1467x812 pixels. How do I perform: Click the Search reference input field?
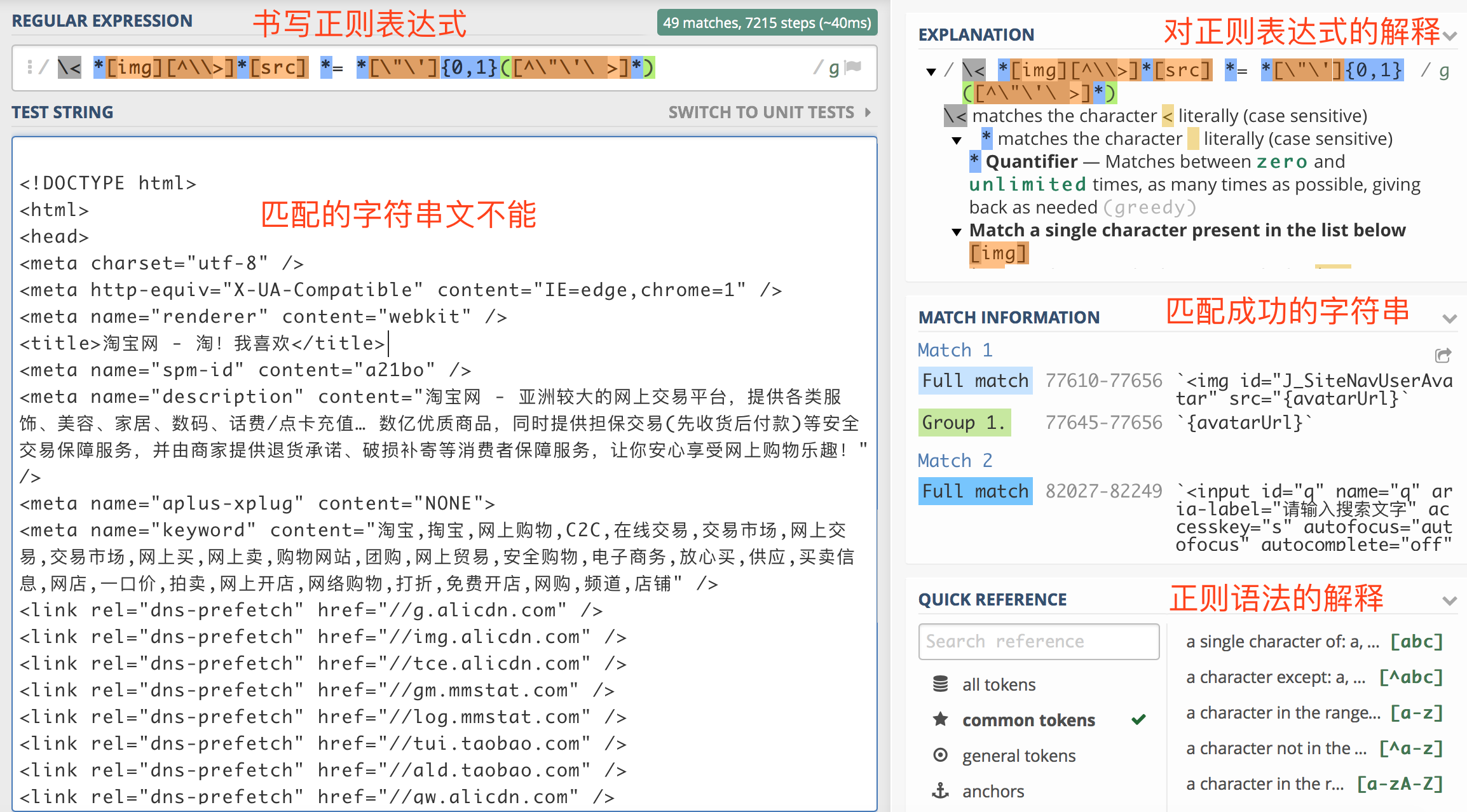point(1039,642)
